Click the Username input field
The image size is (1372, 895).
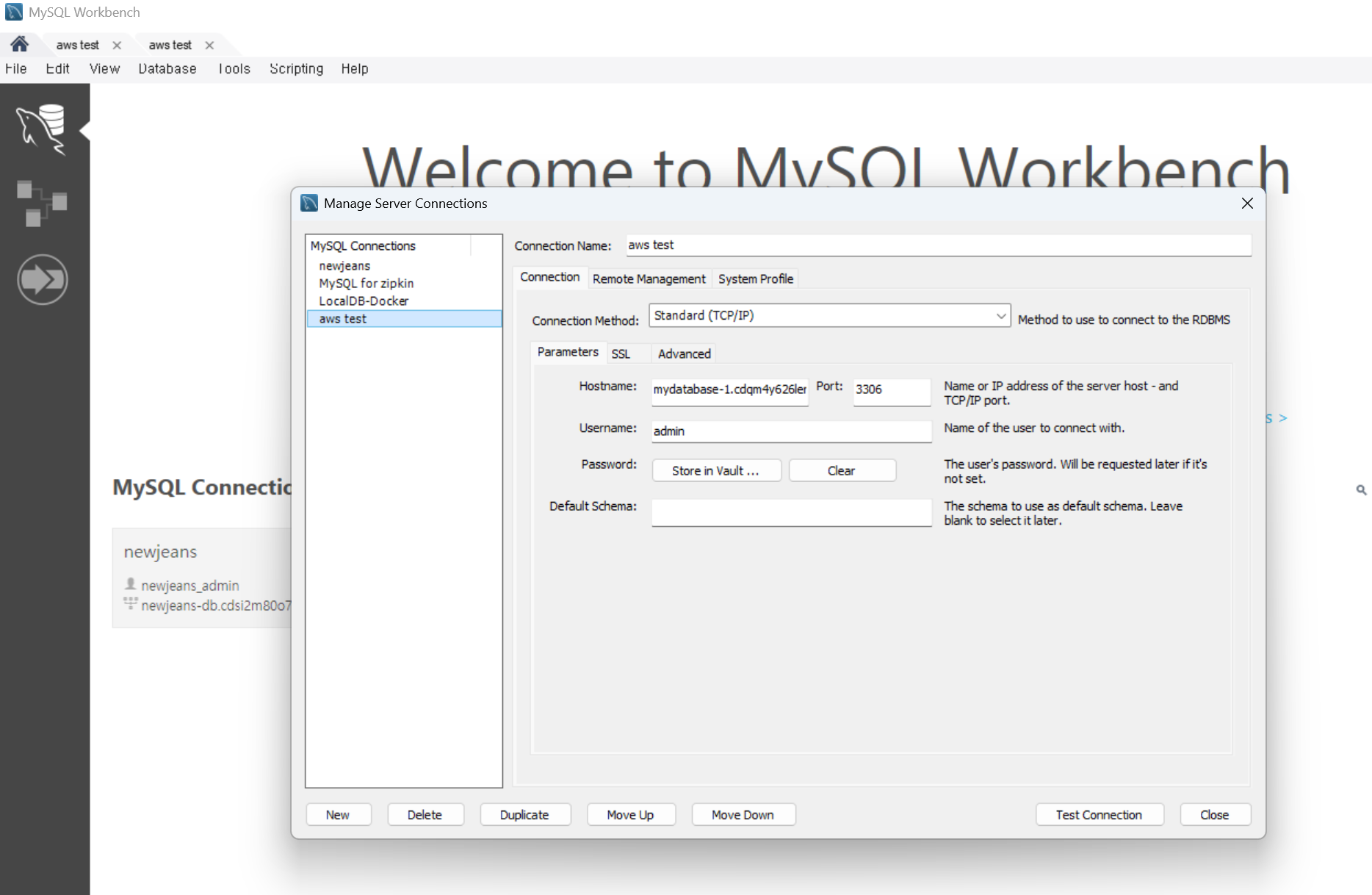(792, 431)
